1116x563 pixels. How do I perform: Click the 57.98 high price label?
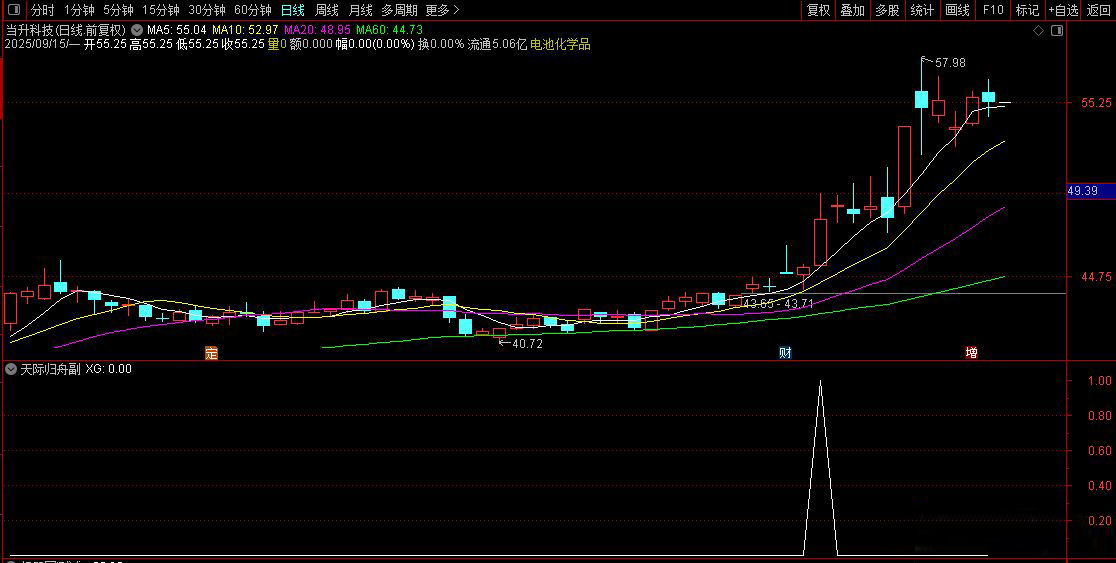coord(950,63)
